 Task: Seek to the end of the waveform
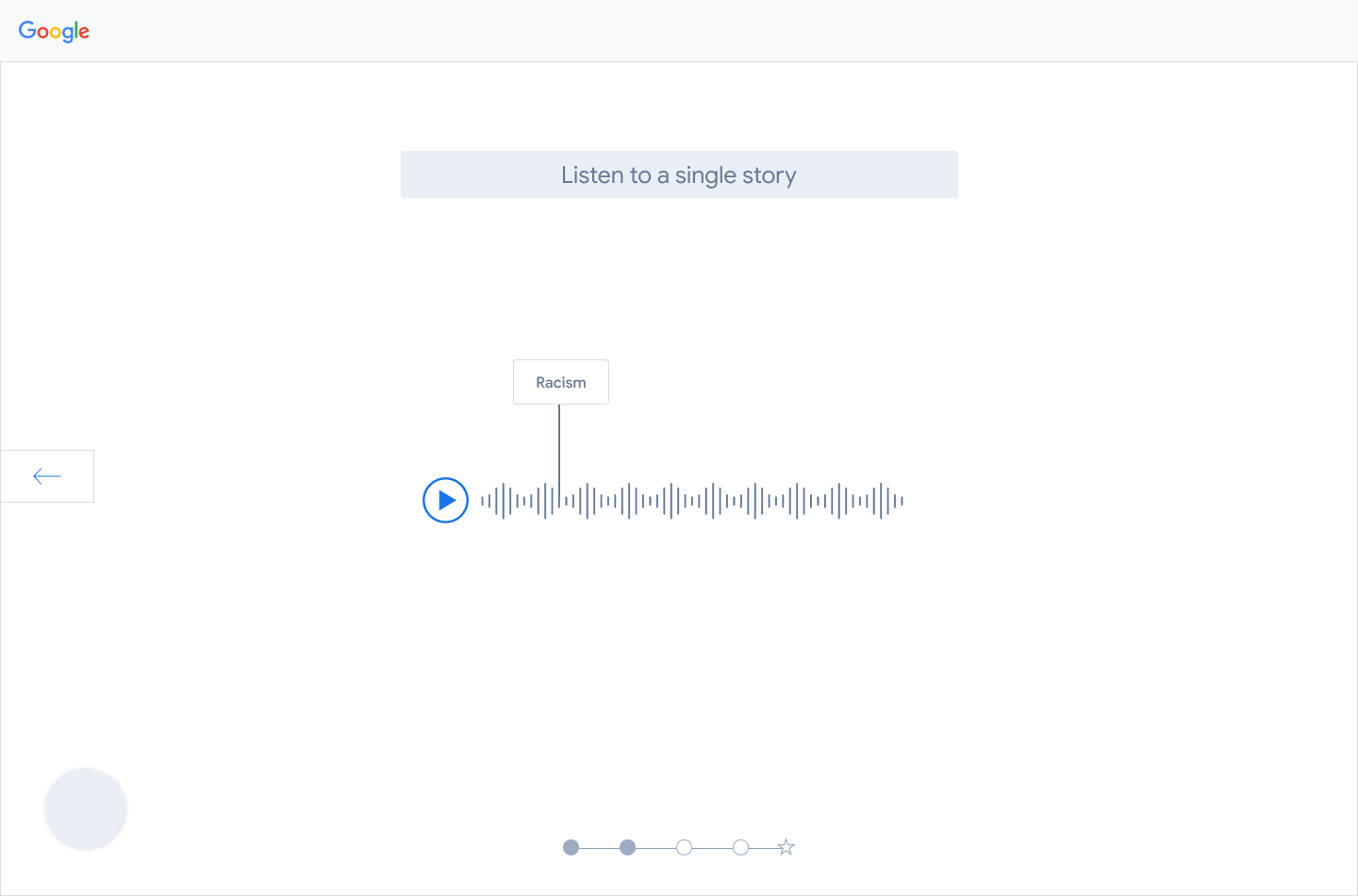[x=901, y=501]
